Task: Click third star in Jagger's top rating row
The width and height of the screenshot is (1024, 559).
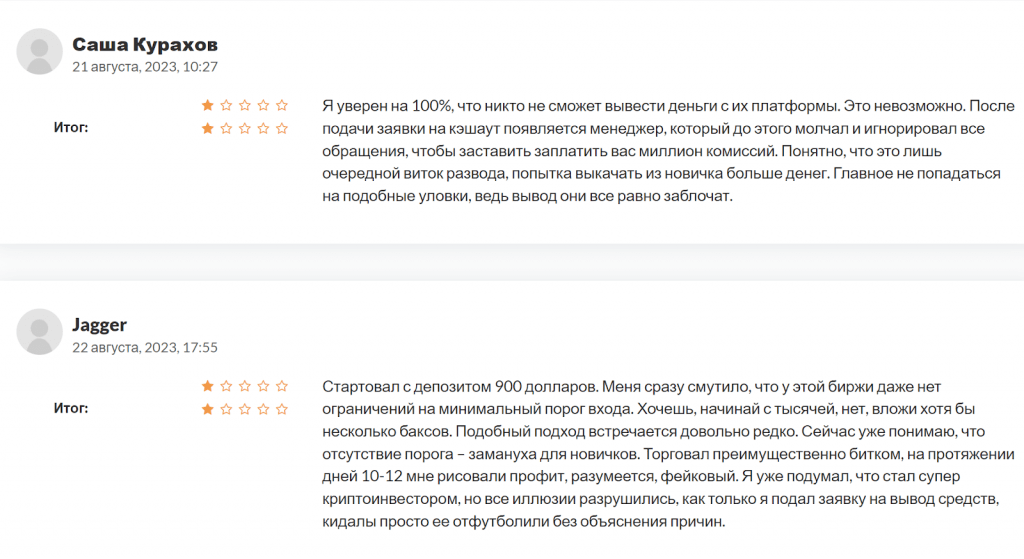Action: (x=245, y=386)
